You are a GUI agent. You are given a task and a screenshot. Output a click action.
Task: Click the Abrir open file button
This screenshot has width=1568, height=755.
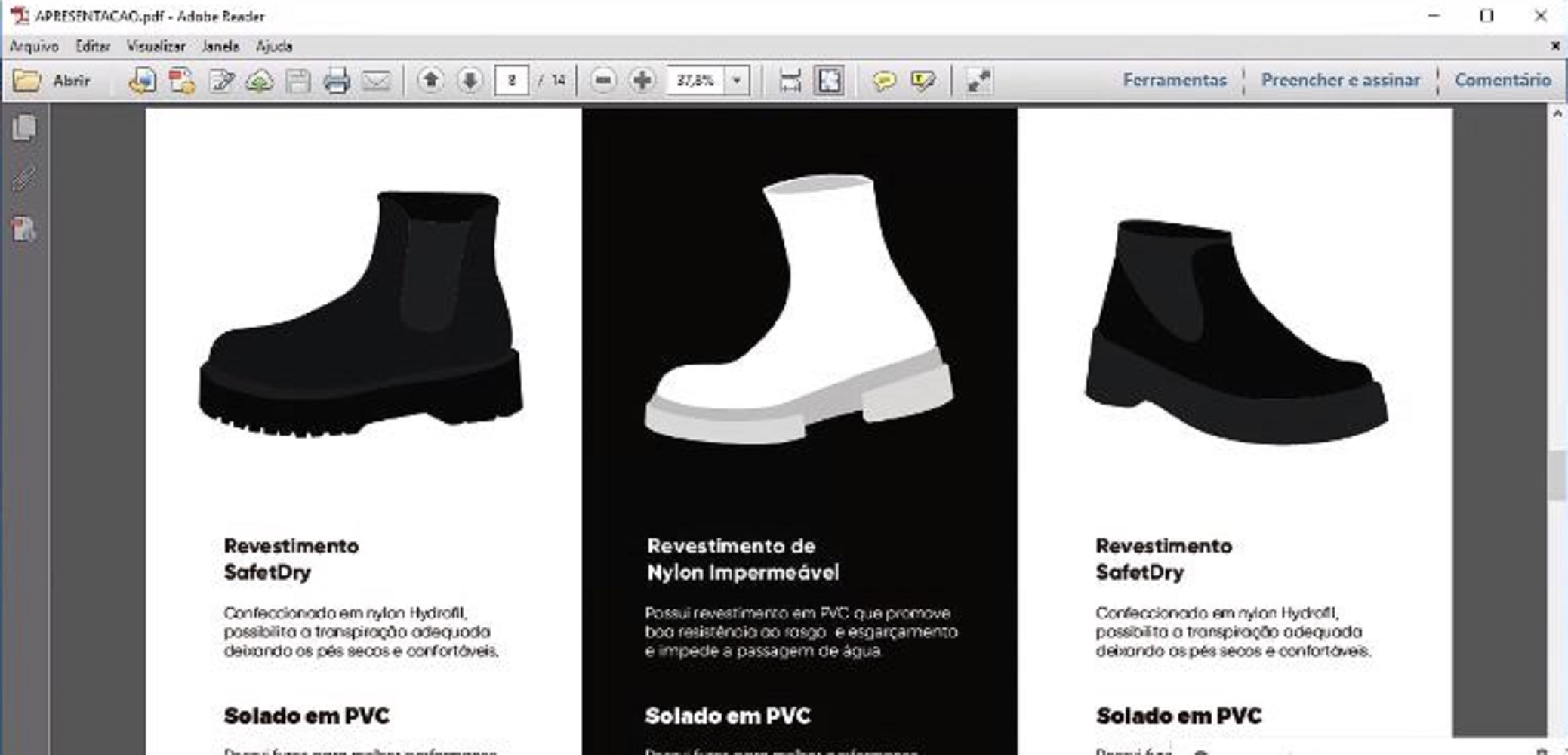(53, 80)
